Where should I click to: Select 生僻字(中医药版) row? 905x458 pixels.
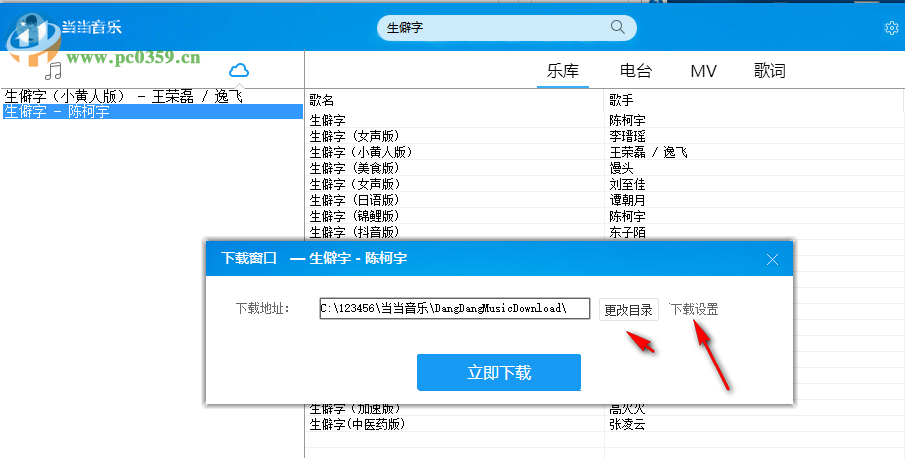coord(604,424)
